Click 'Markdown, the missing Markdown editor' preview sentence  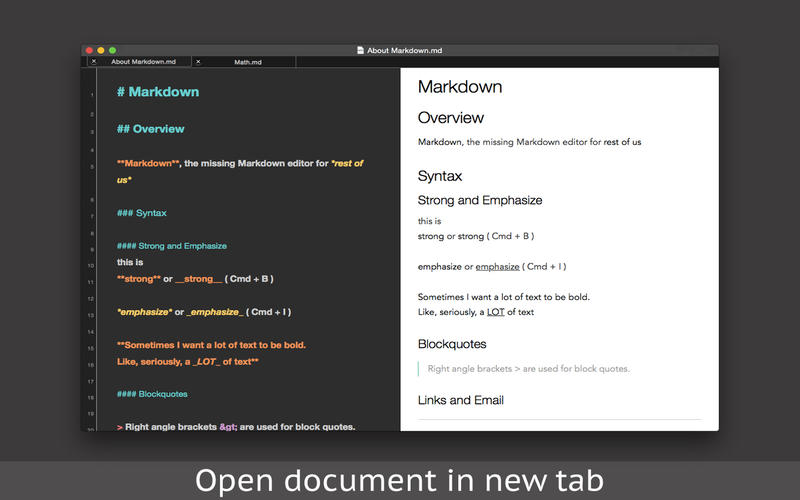point(530,142)
